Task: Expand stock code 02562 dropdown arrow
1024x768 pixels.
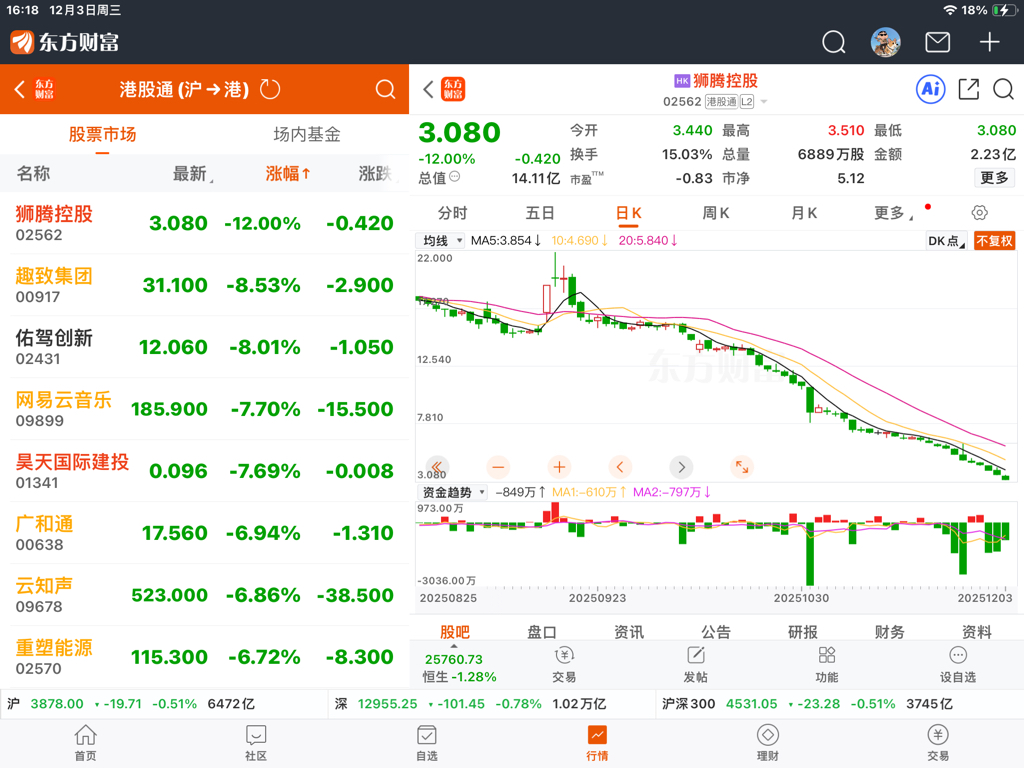Action: tap(763, 102)
